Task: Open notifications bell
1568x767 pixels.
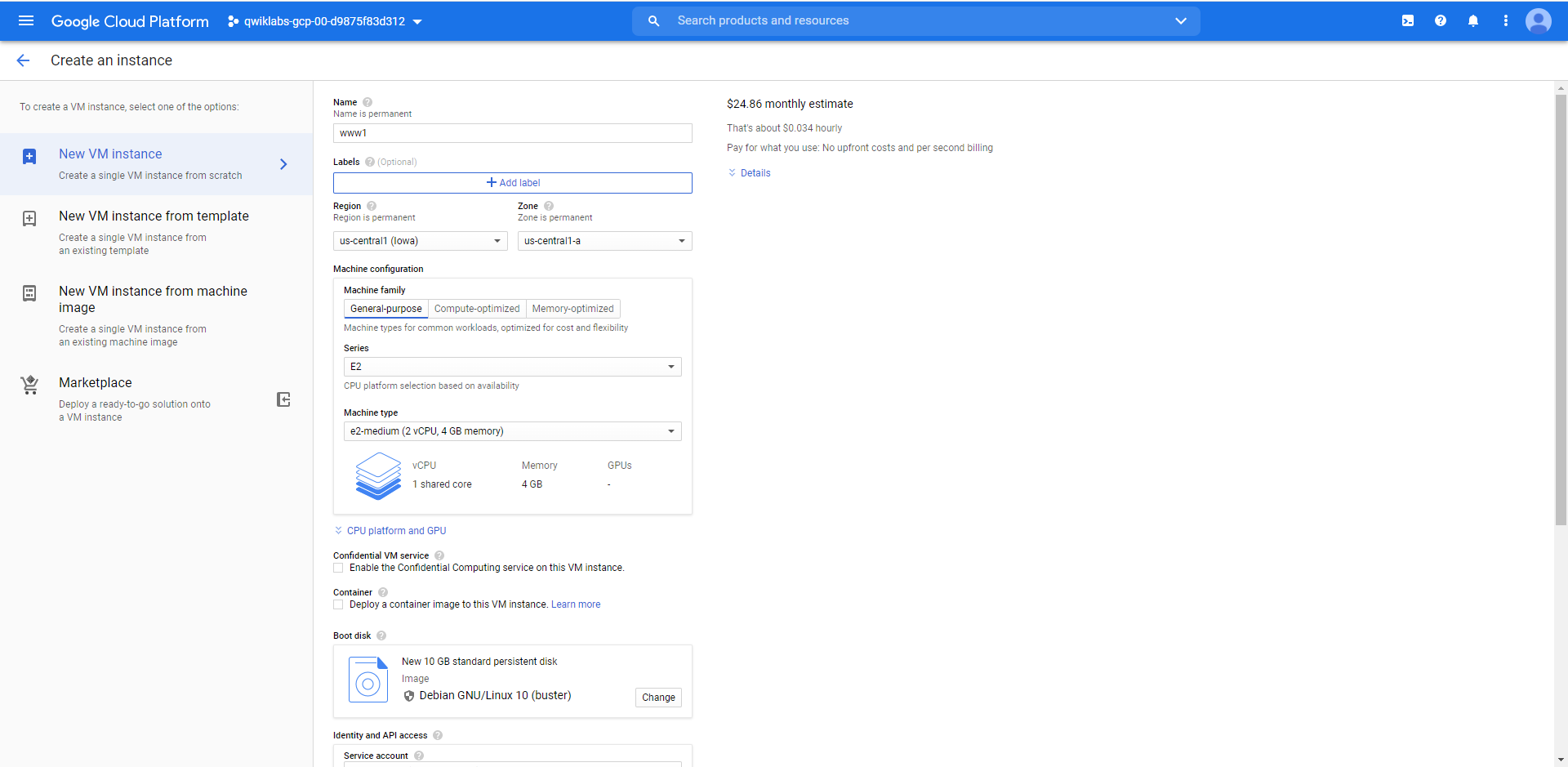Action: [x=1473, y=21]
